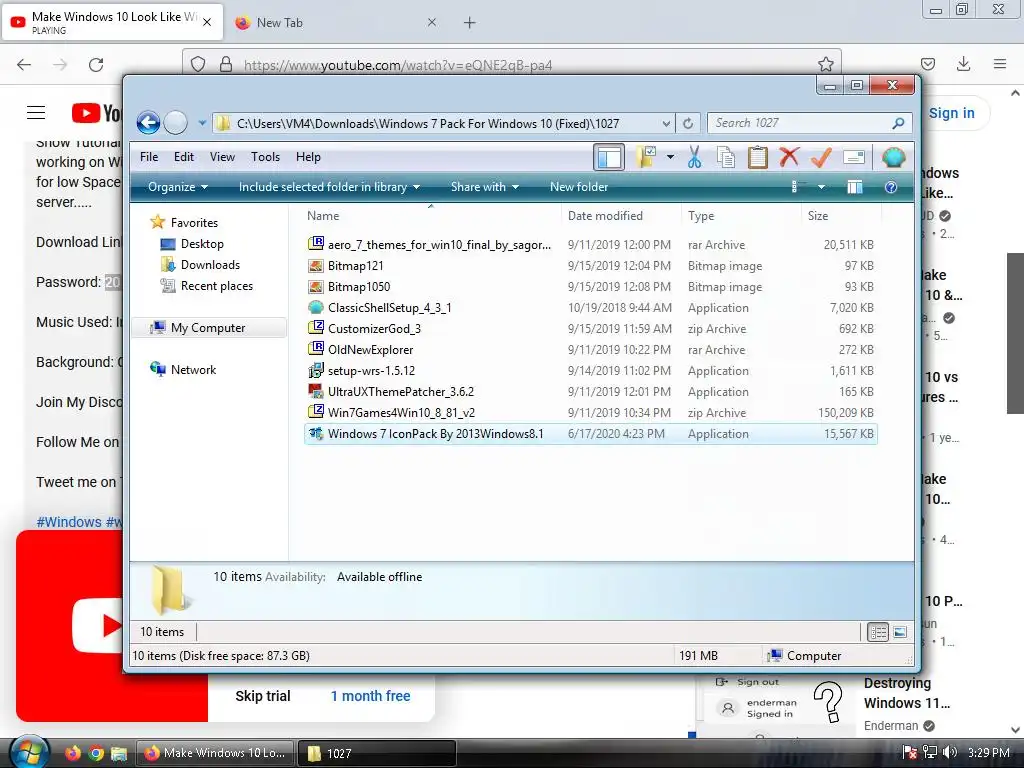
Task: Open the Help menu
Action: [308, 157]
